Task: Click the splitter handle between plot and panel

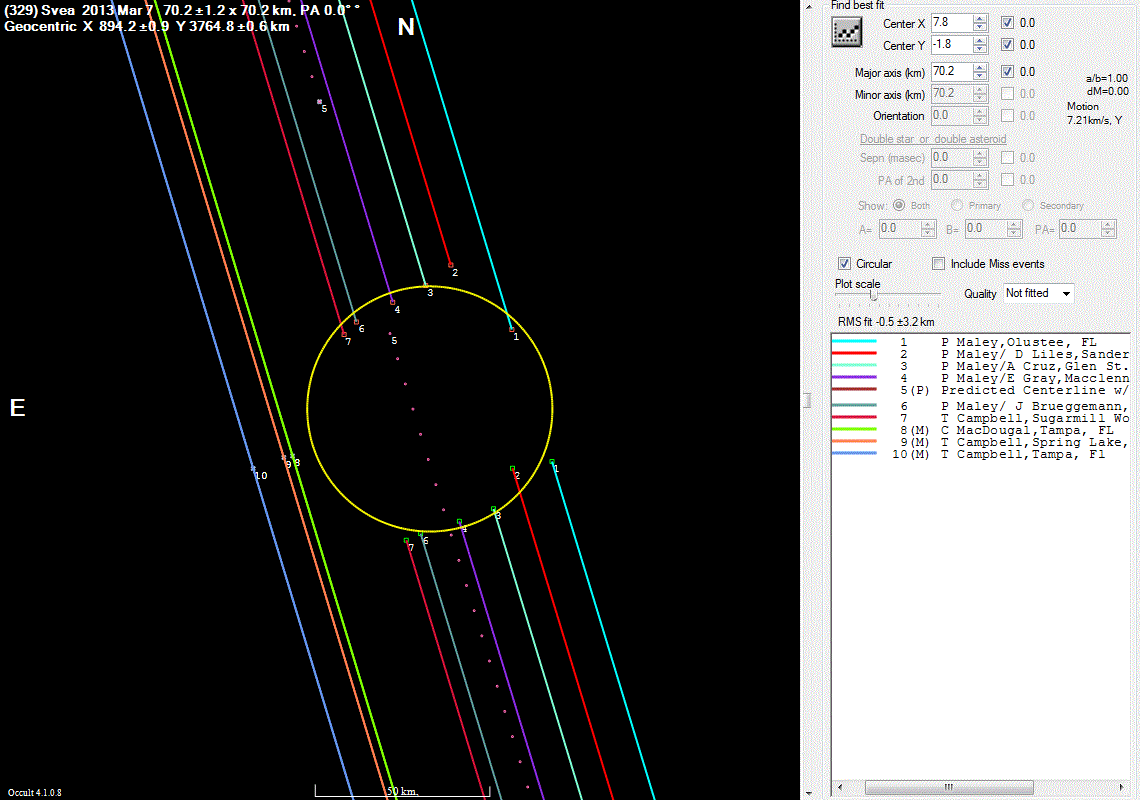Action: 807,400
